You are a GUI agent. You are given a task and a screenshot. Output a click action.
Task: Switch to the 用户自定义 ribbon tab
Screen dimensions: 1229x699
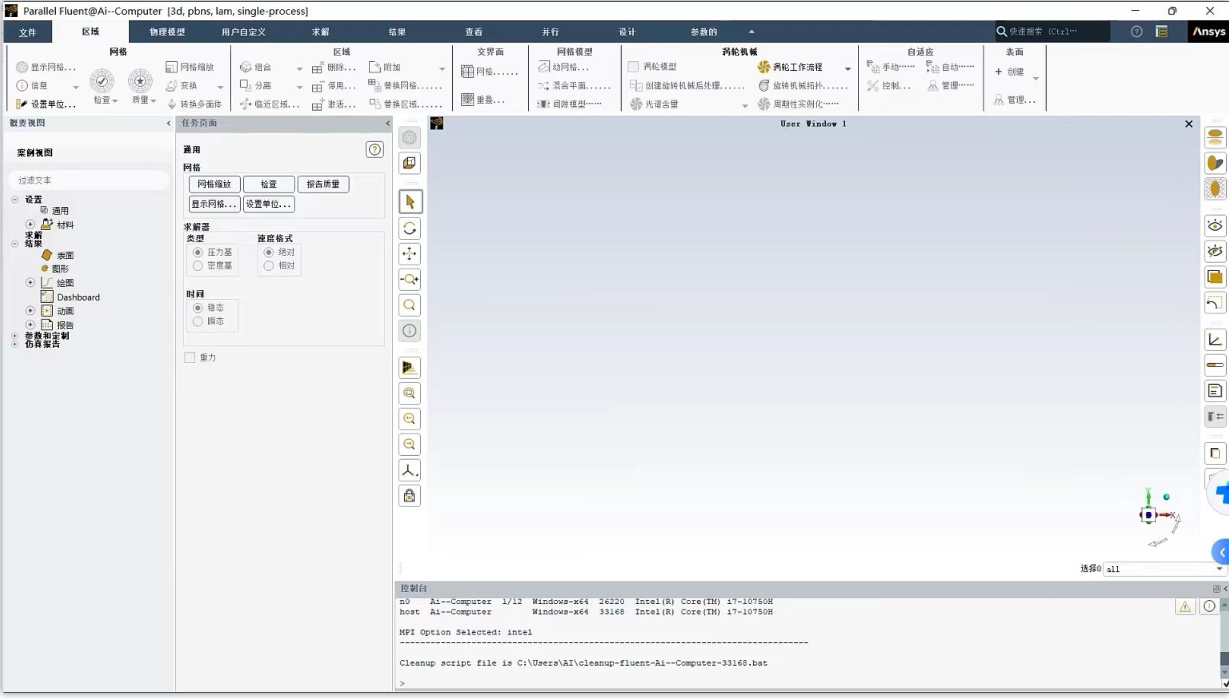pos(243,32)
